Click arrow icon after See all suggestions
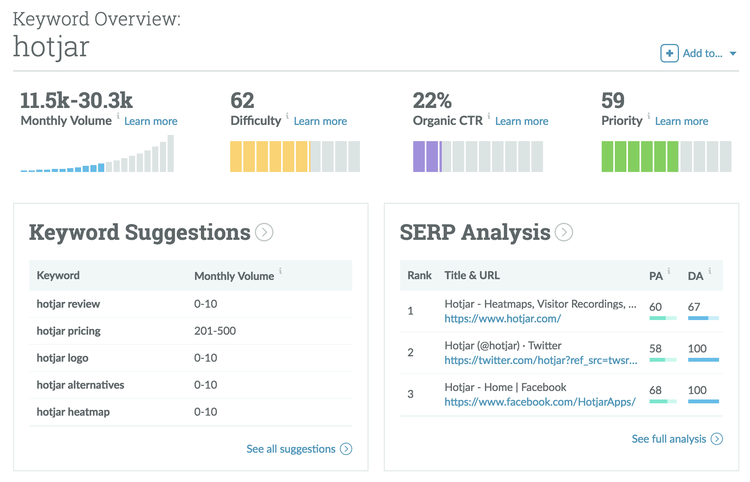The image size is (750, 482). pyautogui.click(x=346, y=449)
